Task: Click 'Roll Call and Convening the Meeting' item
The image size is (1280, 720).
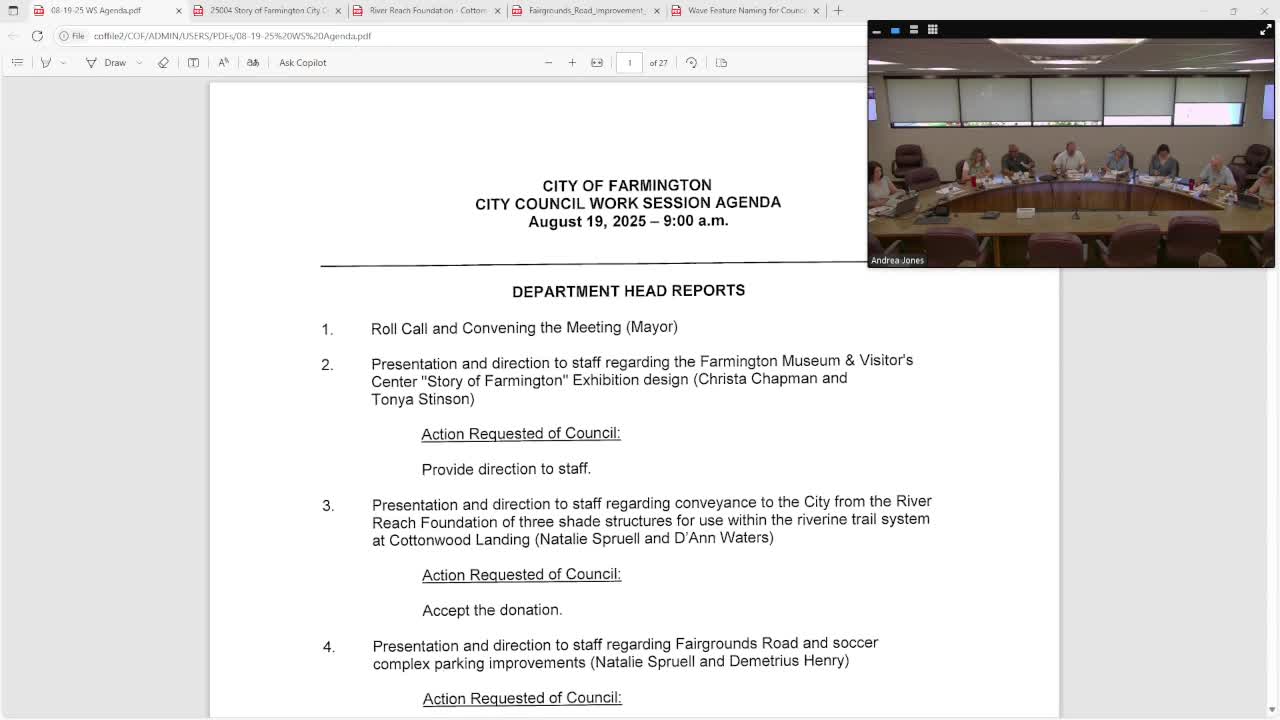Action: (x=524, y=328)
